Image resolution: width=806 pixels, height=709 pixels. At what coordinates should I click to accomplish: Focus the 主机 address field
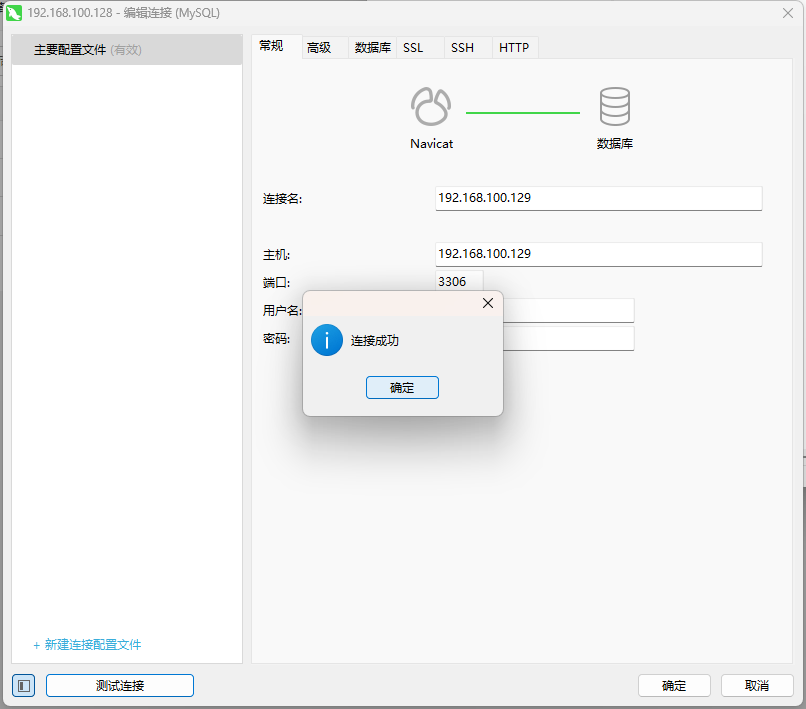tap(599, 254)
